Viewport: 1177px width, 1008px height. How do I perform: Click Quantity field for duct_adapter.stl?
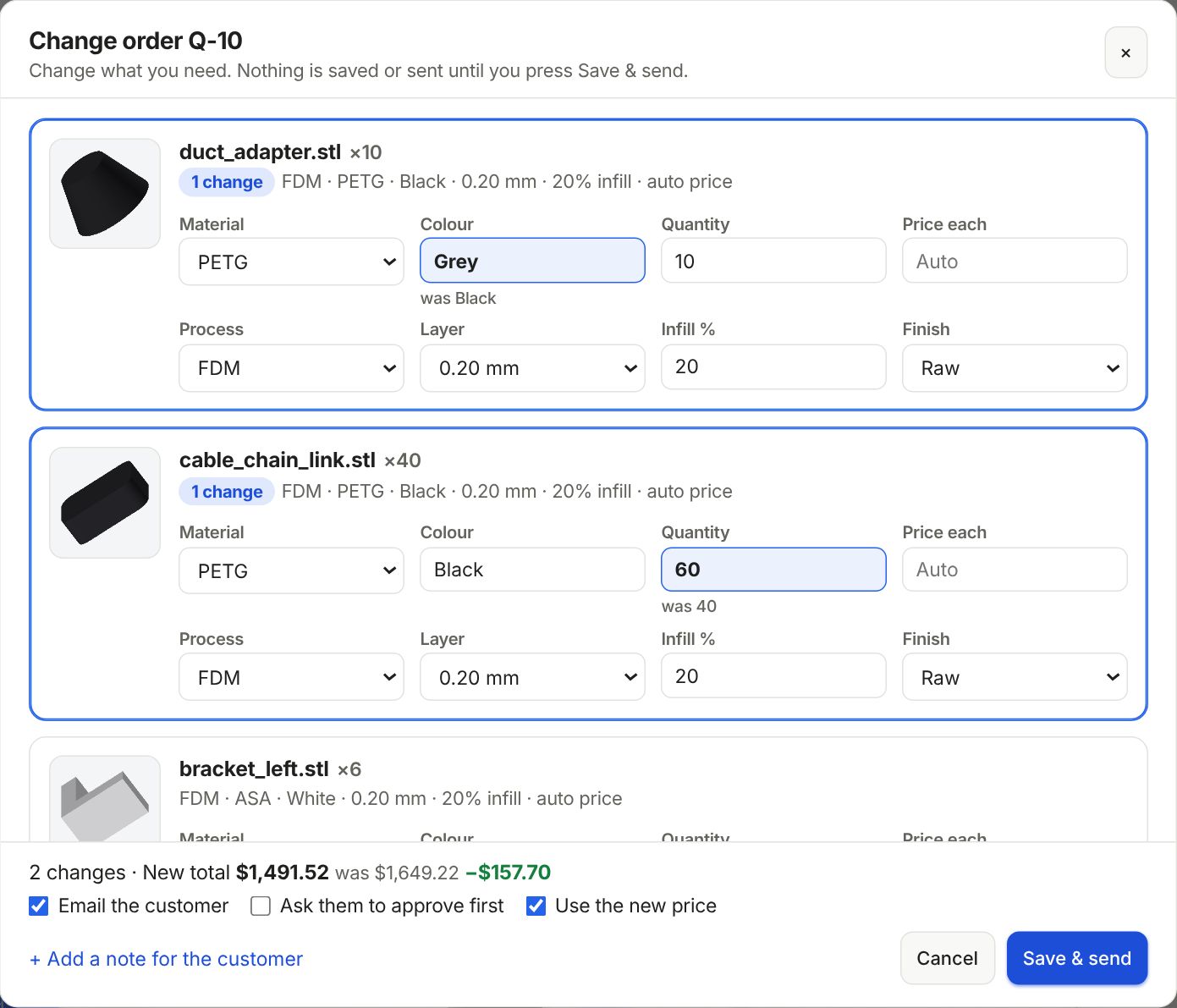pos(773,261)
